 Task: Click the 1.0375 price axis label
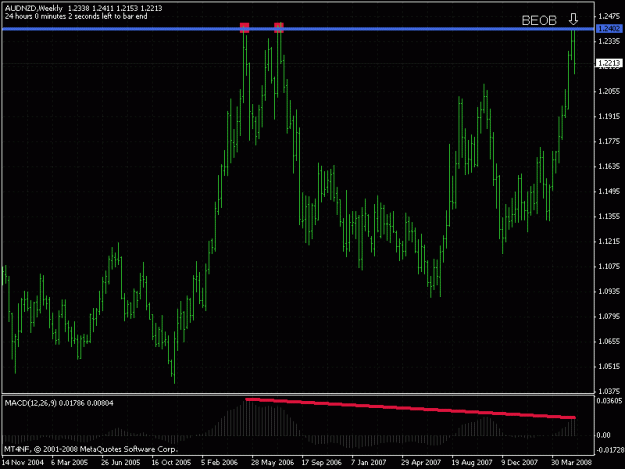tap(609, 391)
